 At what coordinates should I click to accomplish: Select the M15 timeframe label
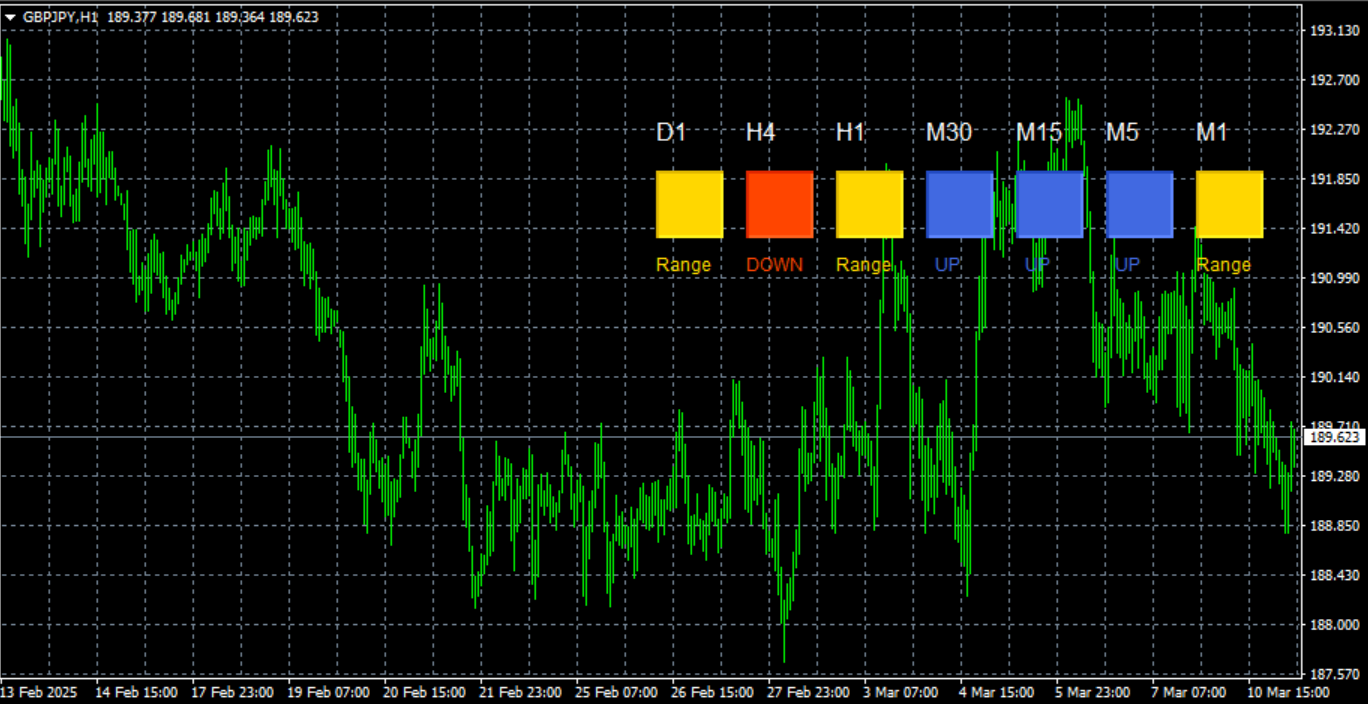tap(1039, 132)
